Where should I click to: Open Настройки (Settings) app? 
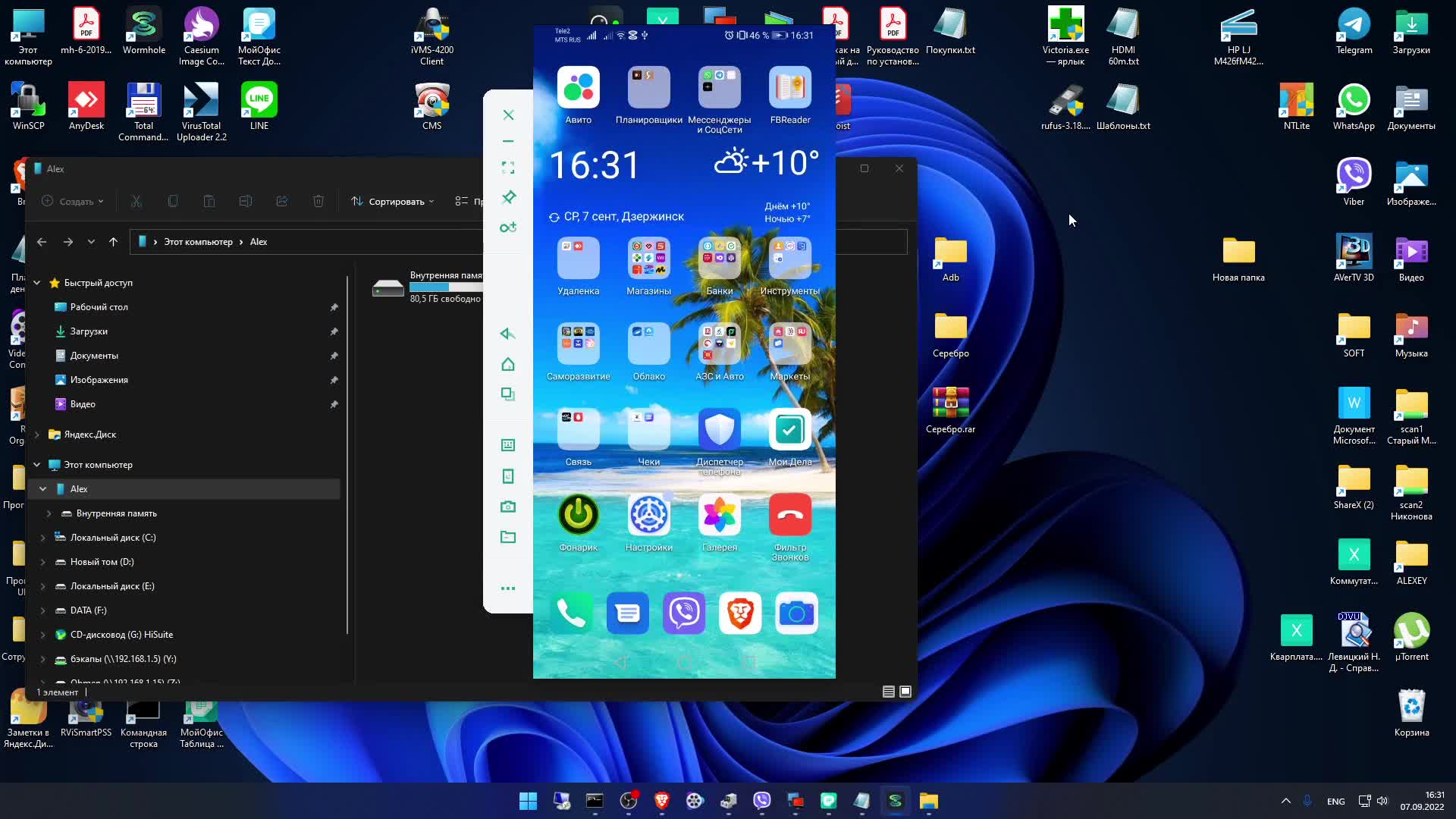pyautogui.click(x=648, y=515)
